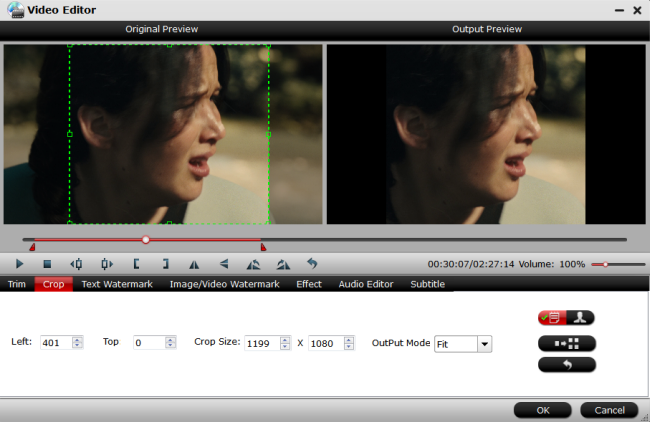Image resolution: width=650 pixels, height=422 pixels.
Task: Confirm edits with the OK button
Action: pyautogui.click(x=542, y=410)
